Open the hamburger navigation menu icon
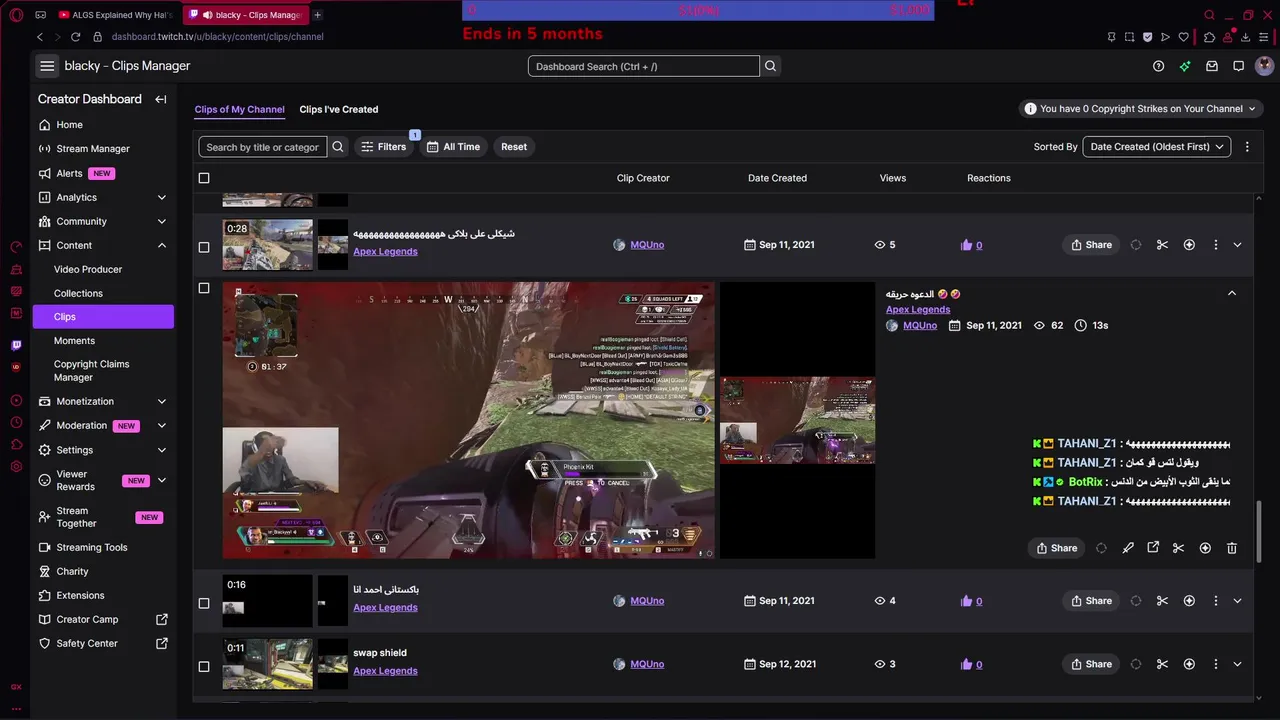The height and width of the screenshot is (720, 1280). [47, 66]
